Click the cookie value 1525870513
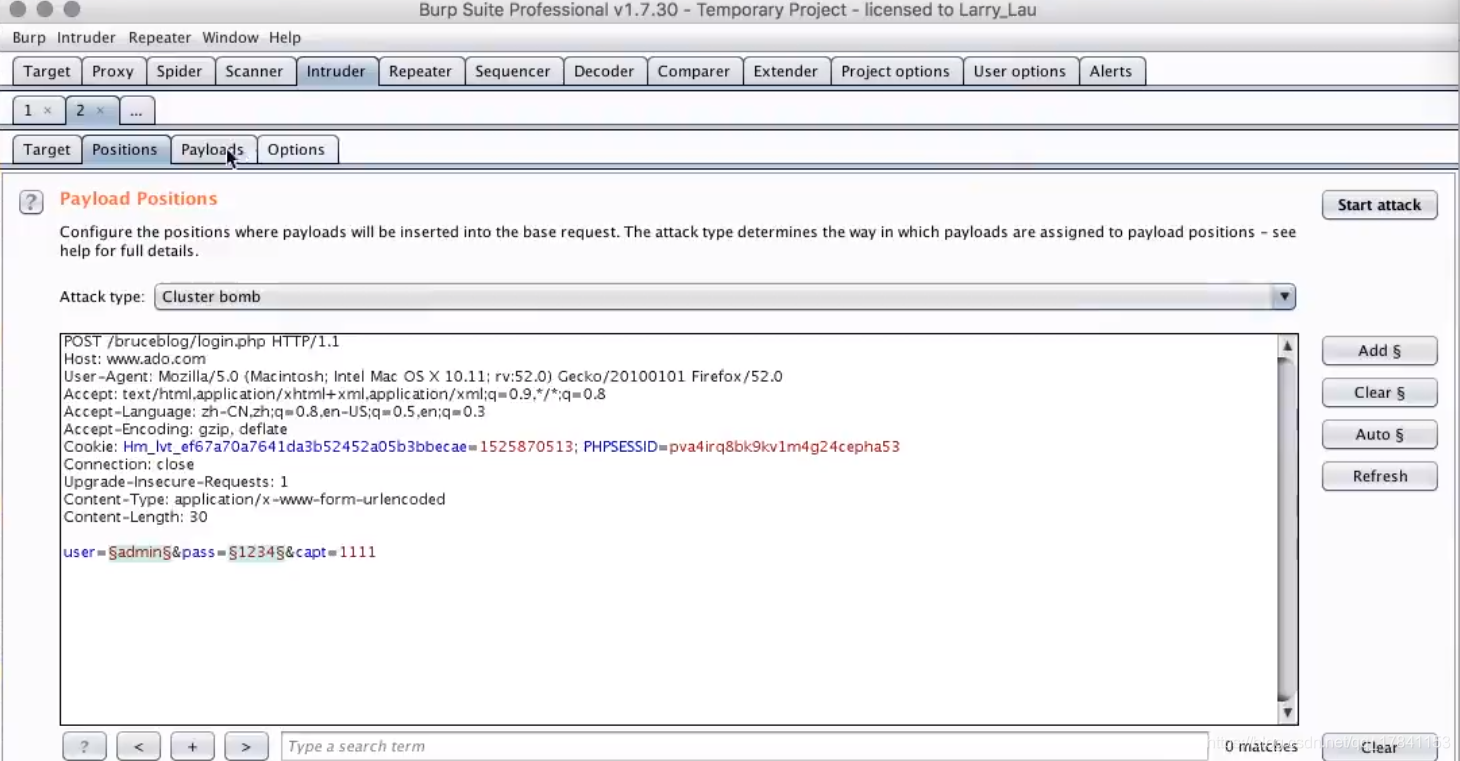 [x=527, y=447]
